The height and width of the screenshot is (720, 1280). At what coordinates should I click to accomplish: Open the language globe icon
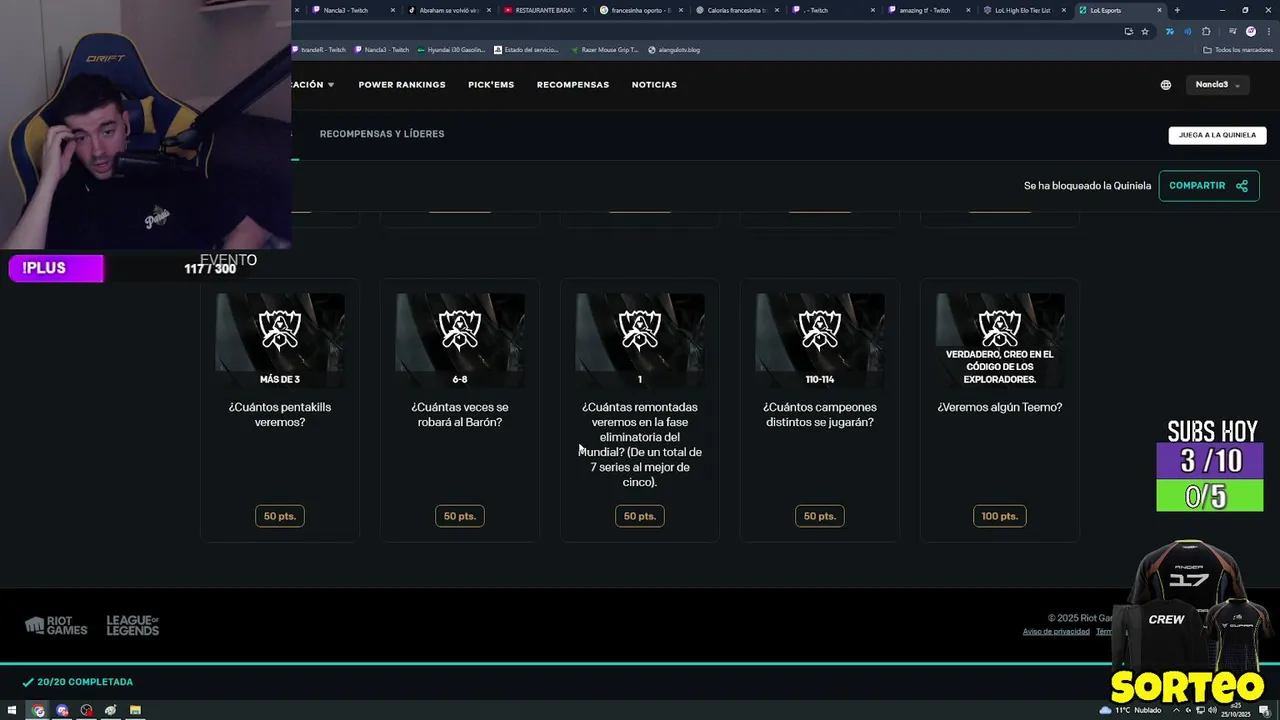(1165, 85)
